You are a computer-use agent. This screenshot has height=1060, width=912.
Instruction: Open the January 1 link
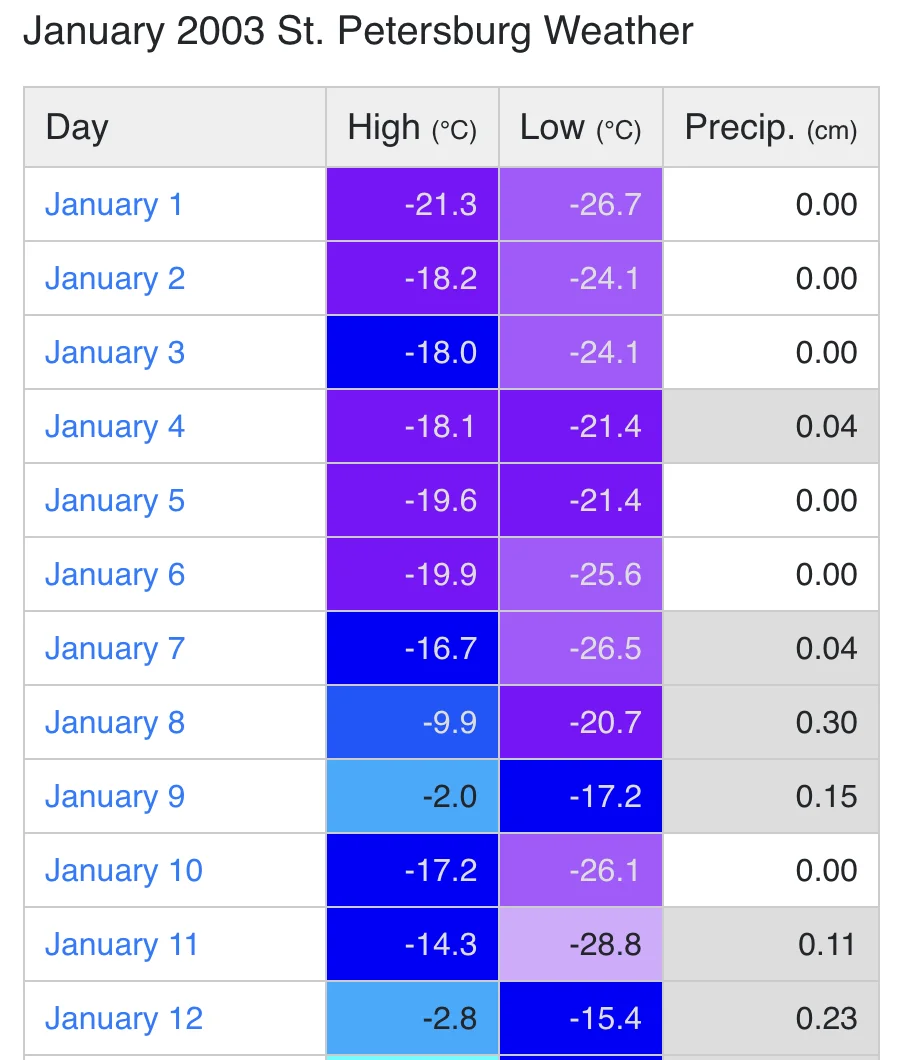pos(114,205)
